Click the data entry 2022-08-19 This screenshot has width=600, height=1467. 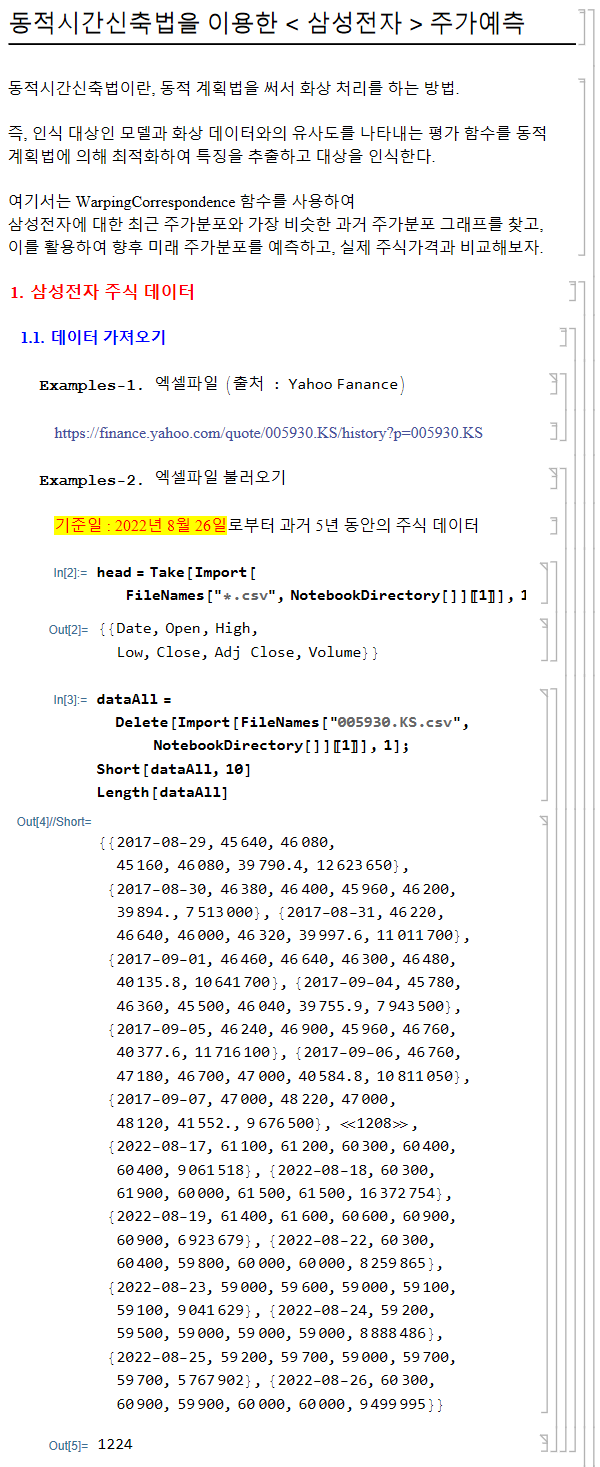163,1216
